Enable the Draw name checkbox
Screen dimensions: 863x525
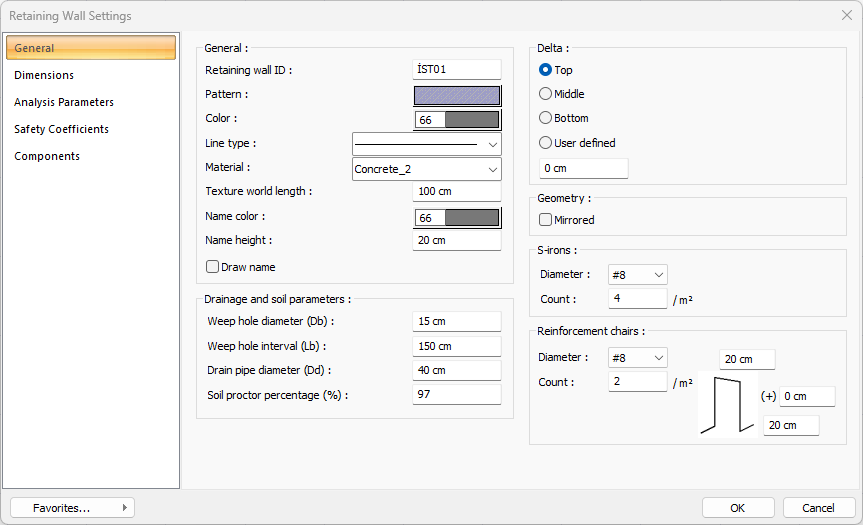(x=213, y=267)
